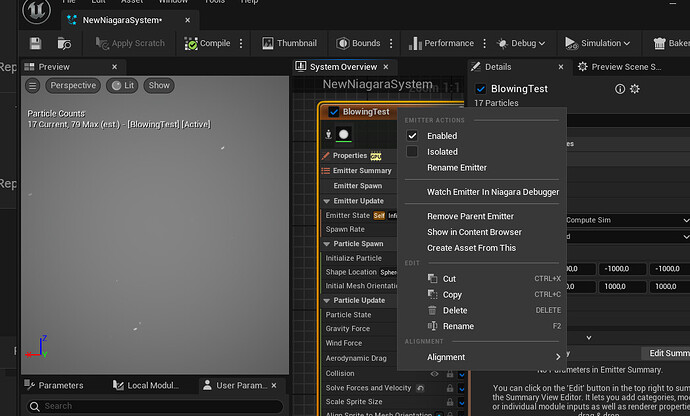Save the asset with the floppy disk icon
The height and width of the screenshot is (416, 690).
[x=35, y=43]
